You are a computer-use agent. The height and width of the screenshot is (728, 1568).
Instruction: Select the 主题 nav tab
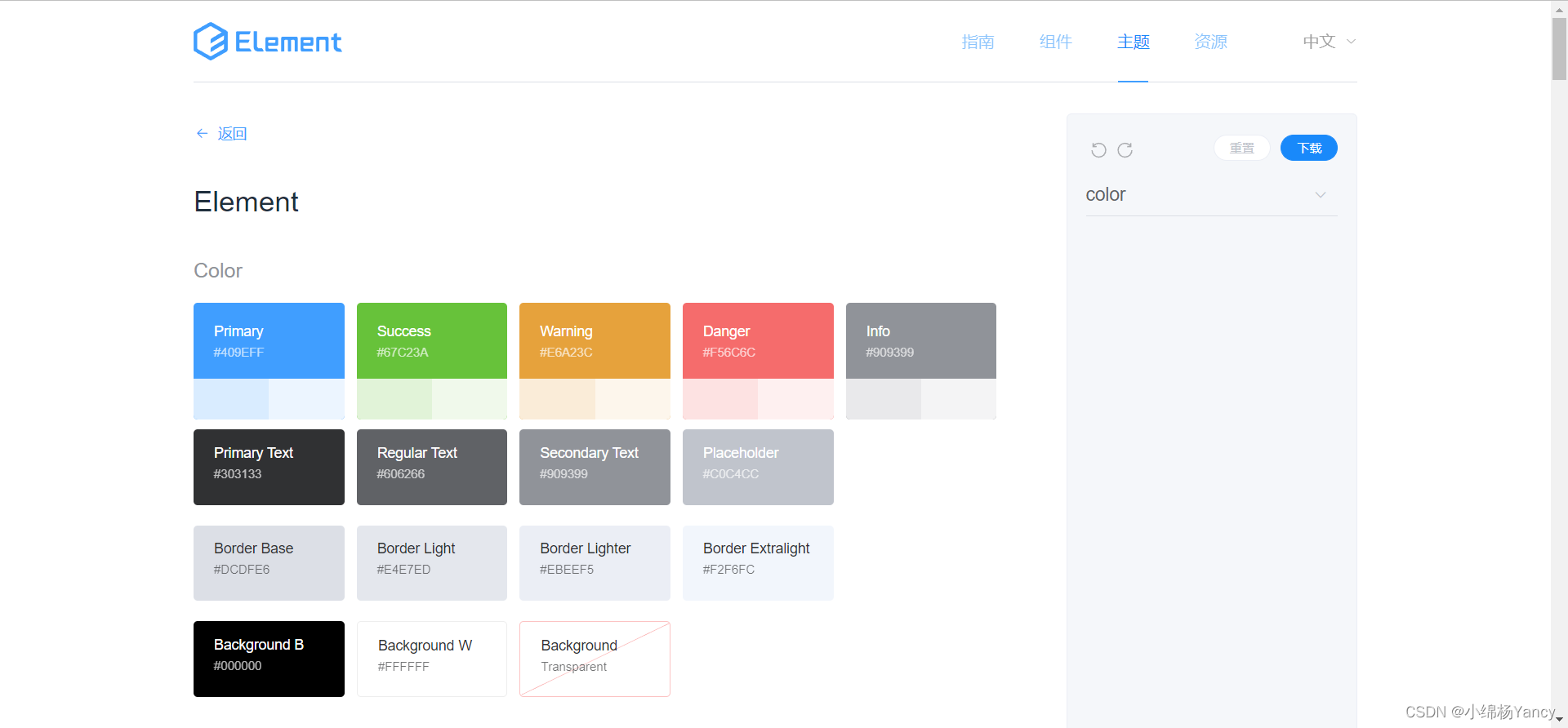[x=1133, y=42]
